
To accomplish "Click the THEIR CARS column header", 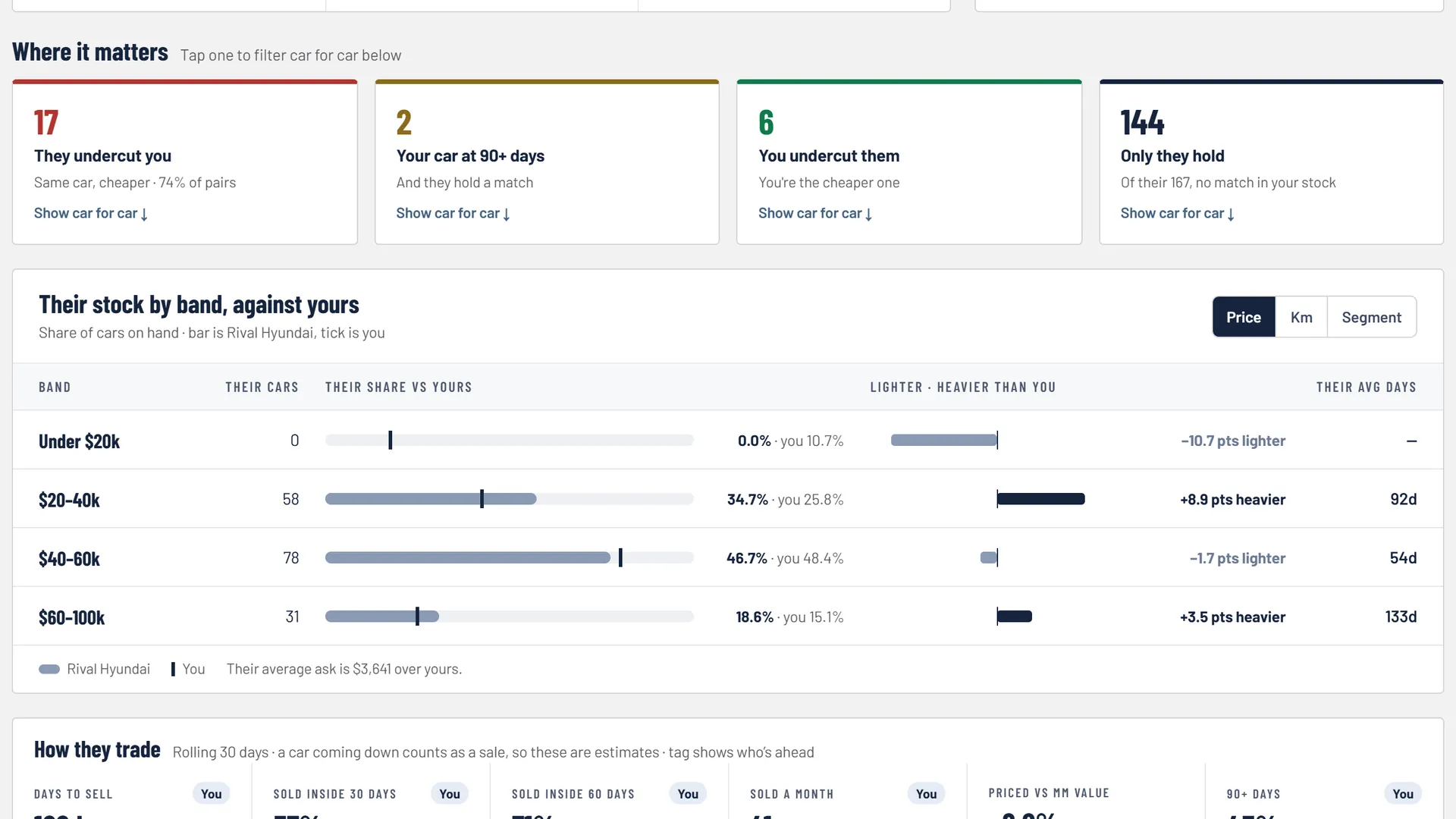I will (x=262, y=388).
